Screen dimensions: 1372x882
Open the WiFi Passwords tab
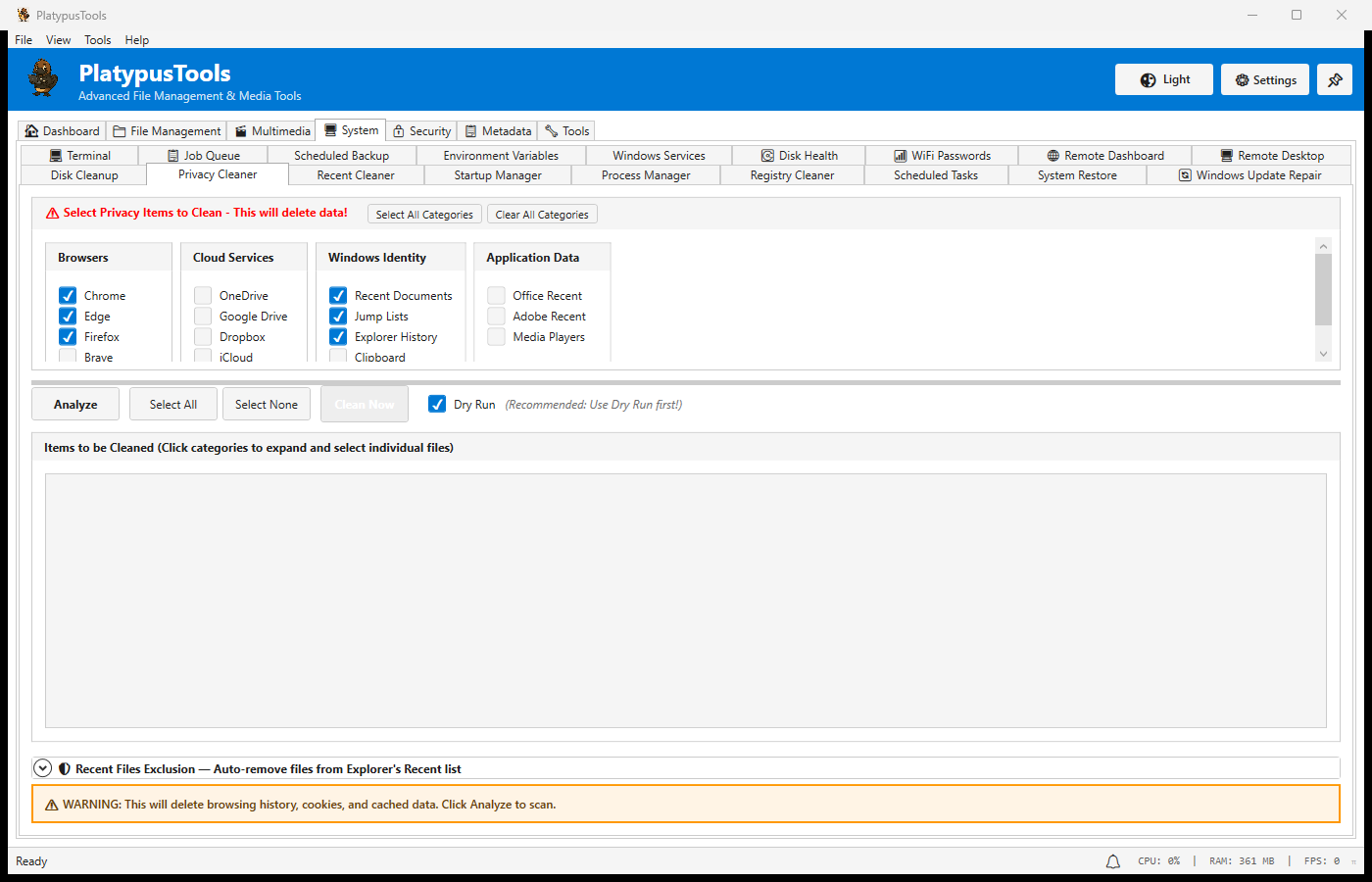941,156
